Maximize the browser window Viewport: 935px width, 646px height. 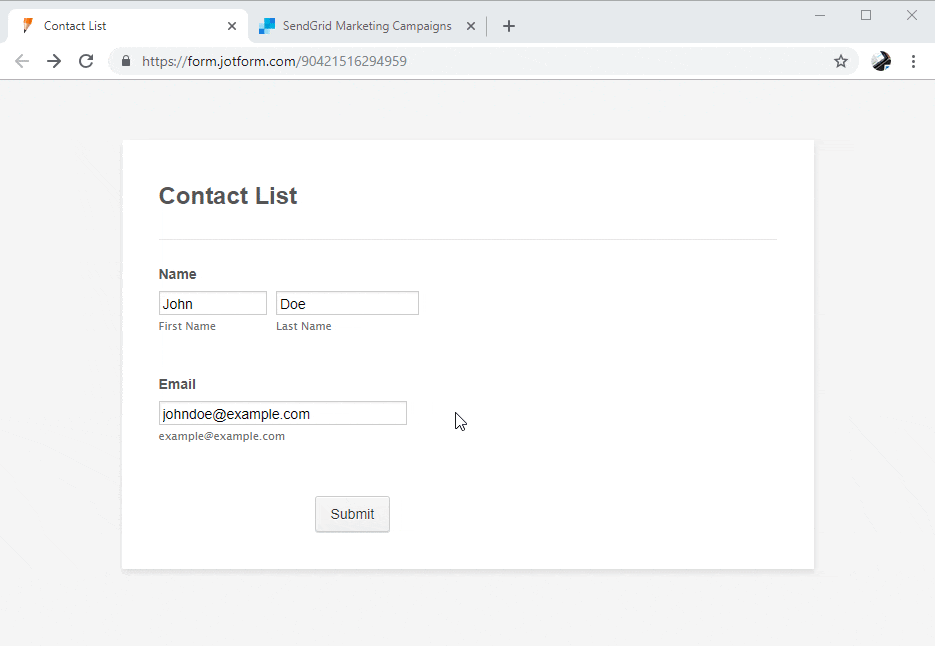[866, 15]
